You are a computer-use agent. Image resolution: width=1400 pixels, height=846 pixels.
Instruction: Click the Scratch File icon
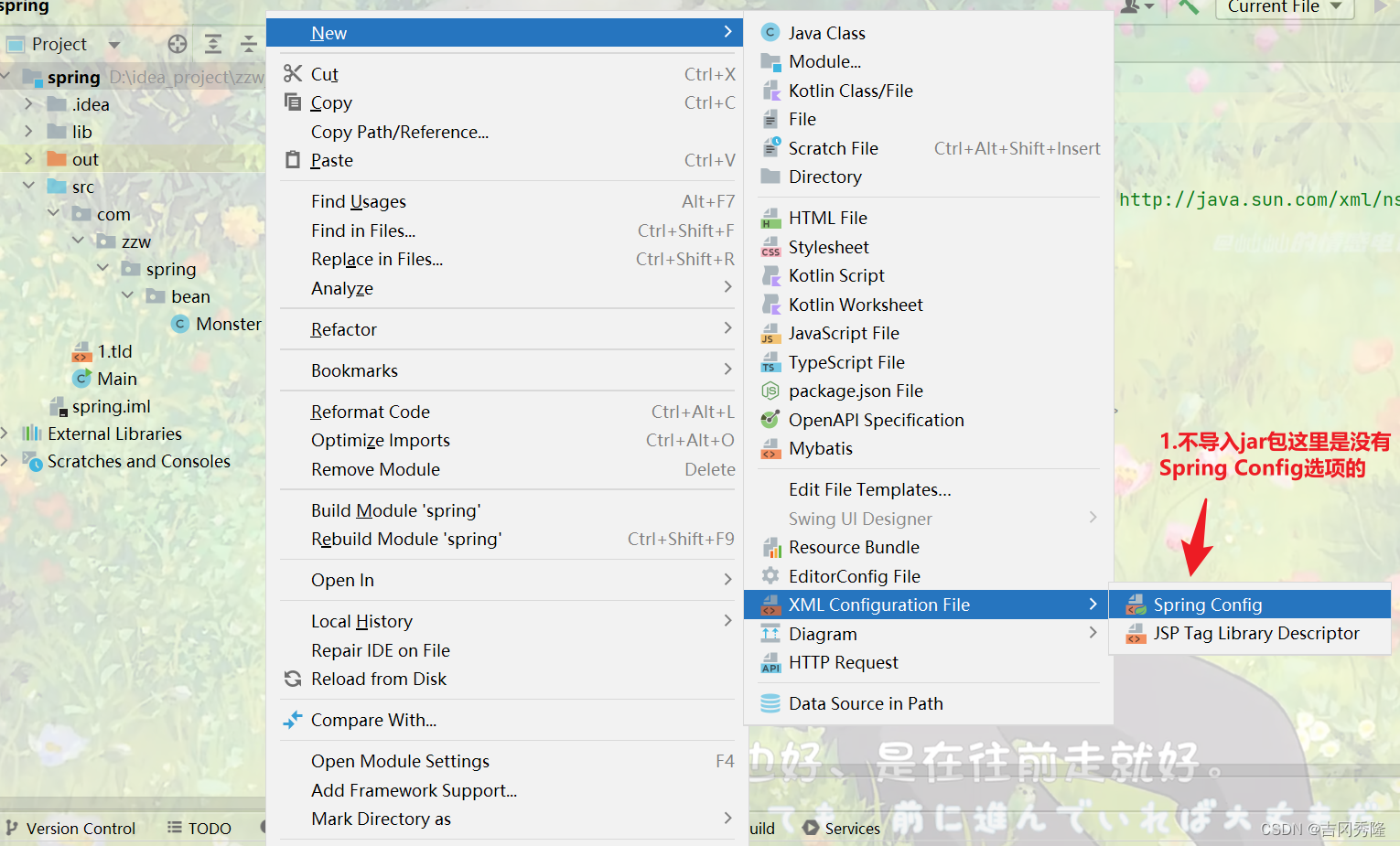770,148
